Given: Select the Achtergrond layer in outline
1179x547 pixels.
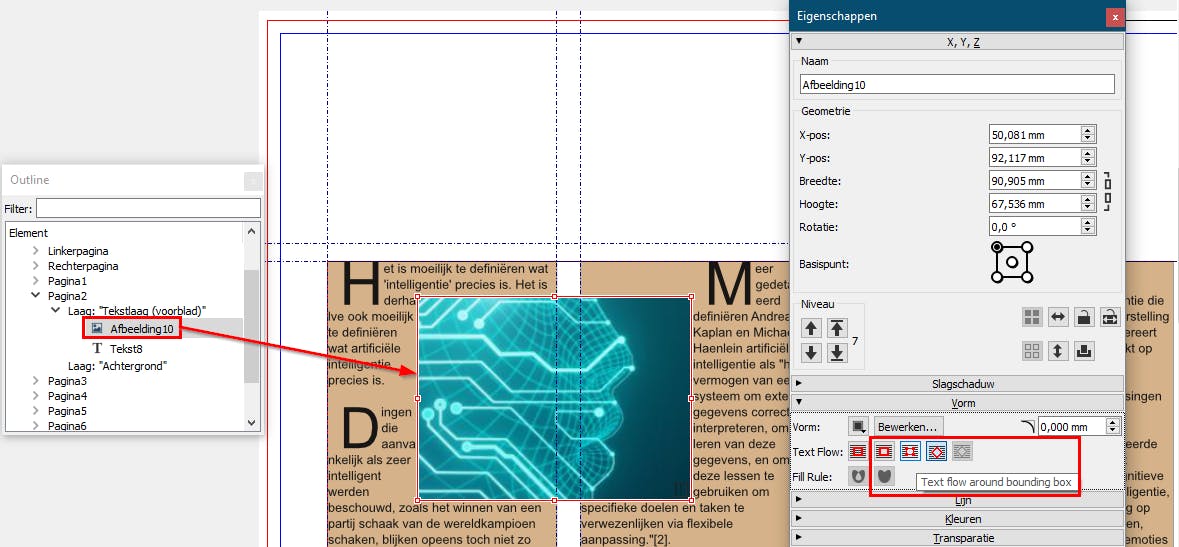Looking at the screenshot, I should click(x=117, y=366).
